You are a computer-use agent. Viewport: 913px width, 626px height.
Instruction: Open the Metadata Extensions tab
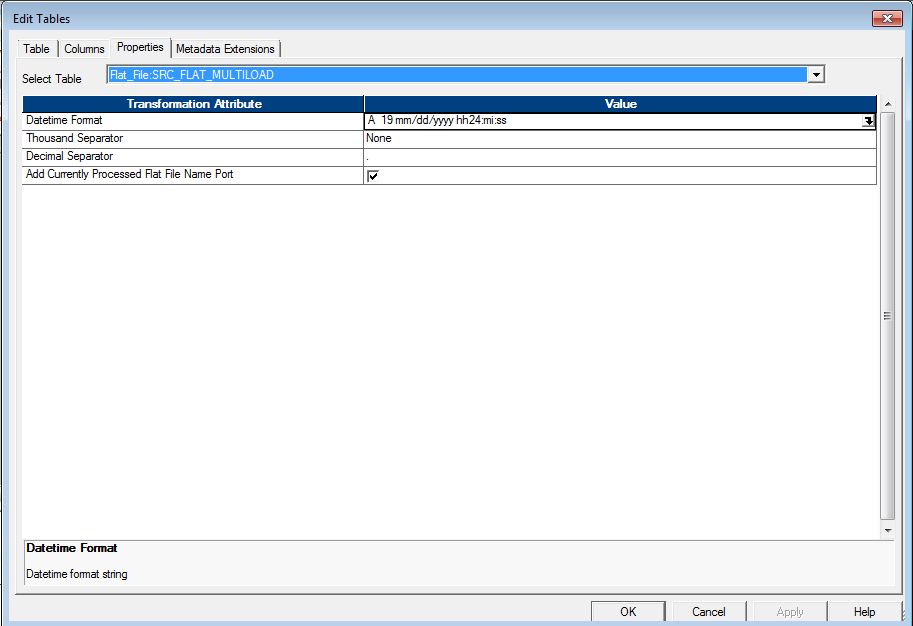coord(225,48)
